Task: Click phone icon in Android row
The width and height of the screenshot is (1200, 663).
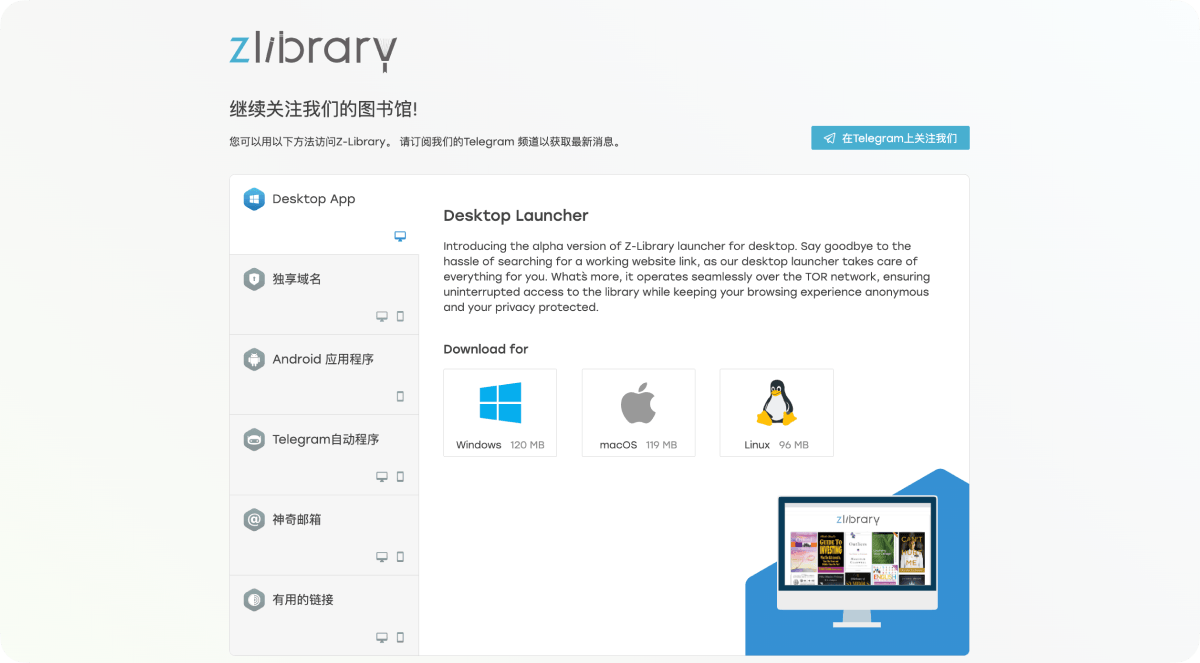Action: point(400,396)
